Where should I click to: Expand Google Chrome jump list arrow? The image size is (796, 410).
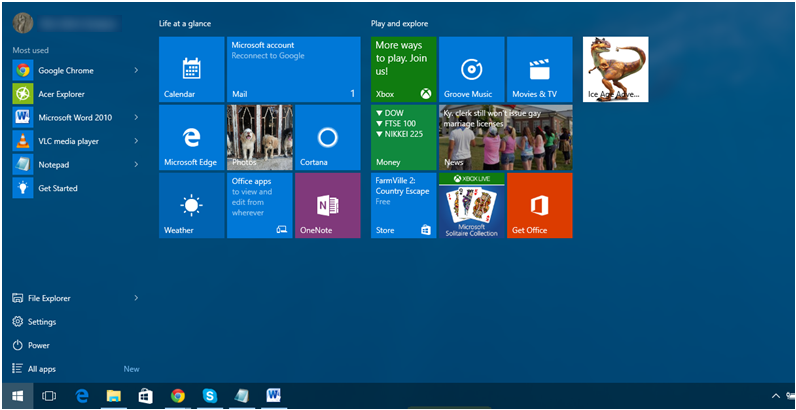(136, 71)
